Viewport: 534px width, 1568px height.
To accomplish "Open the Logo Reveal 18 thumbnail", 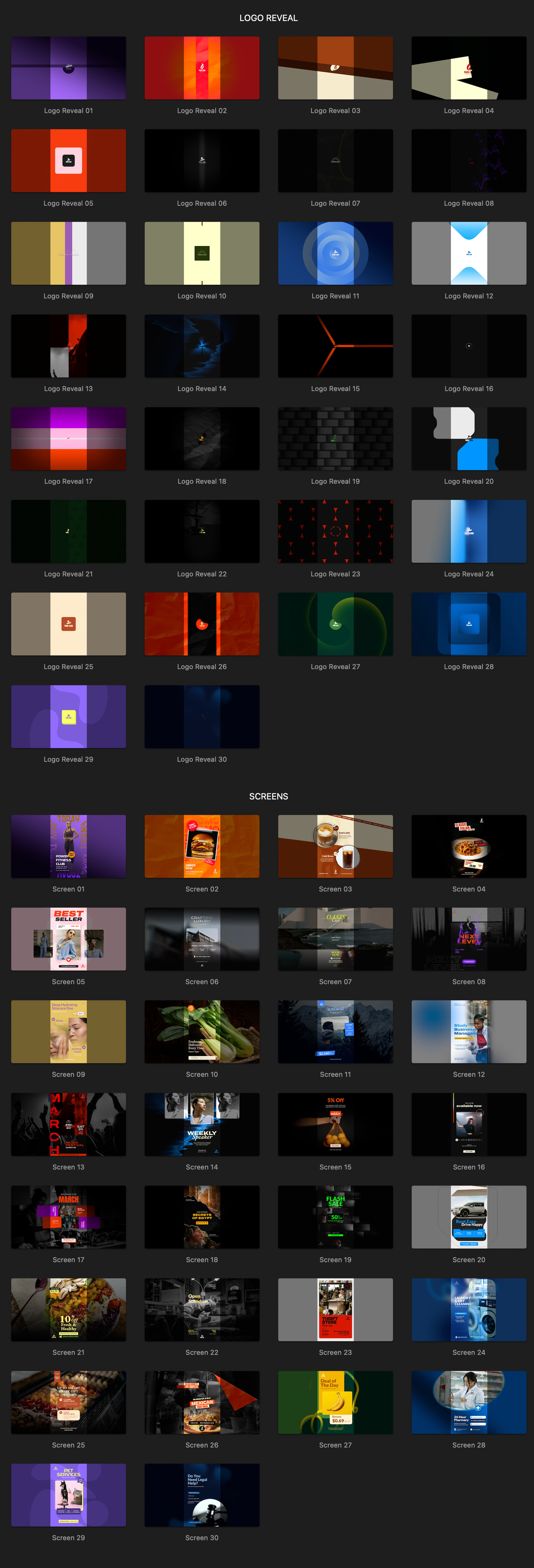I will click(x=201, y=438).
